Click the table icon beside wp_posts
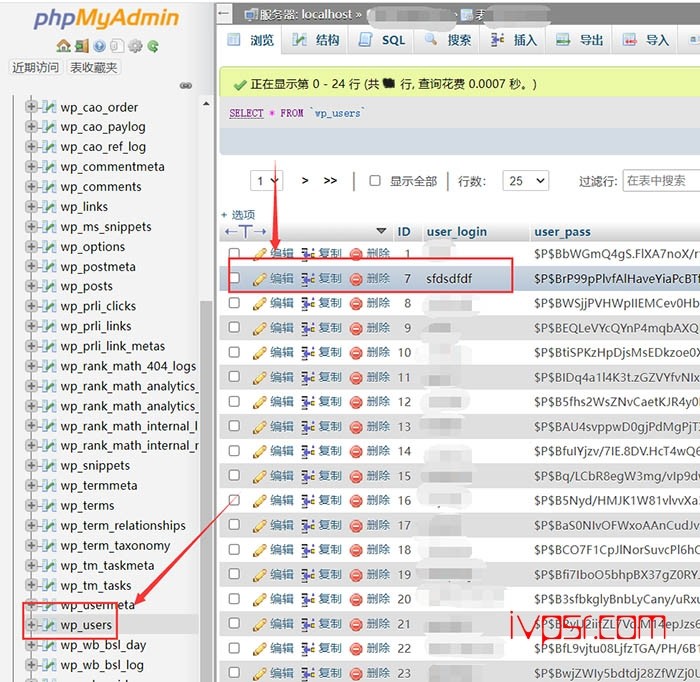Image resolution: width=700 pixels, height=682 pixels. (50, 287)
